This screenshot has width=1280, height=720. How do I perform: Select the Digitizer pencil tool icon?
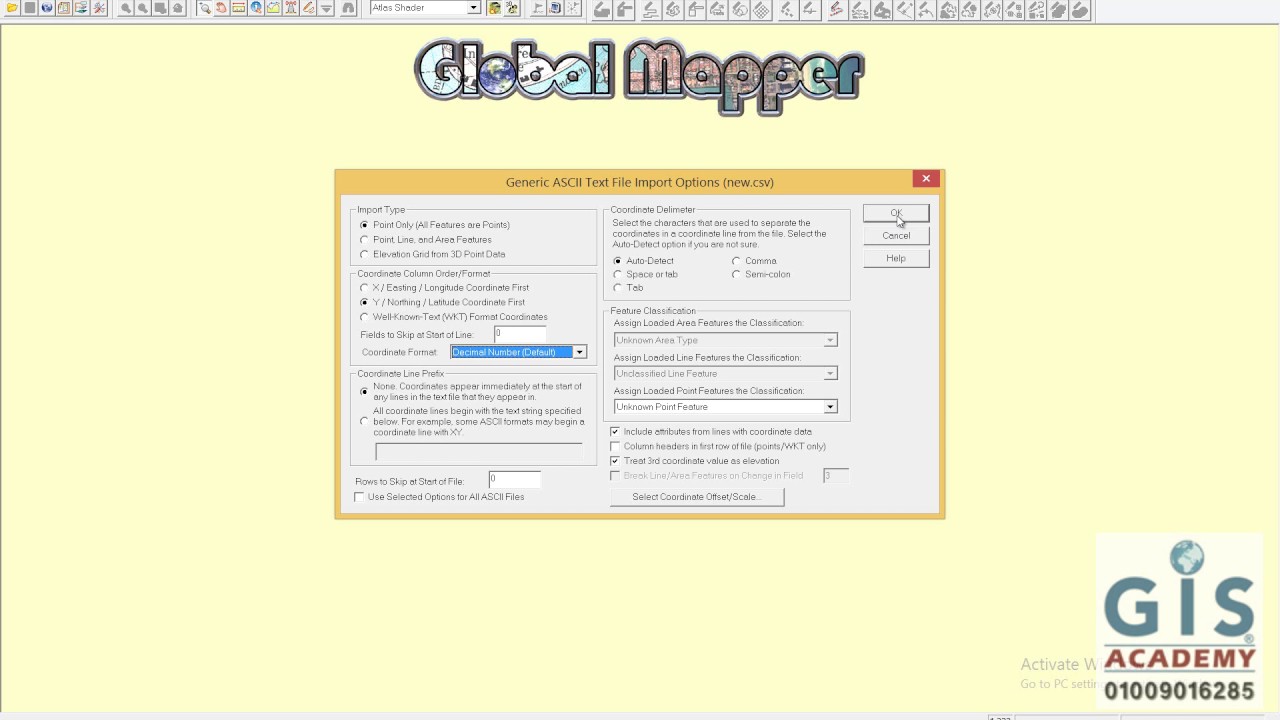point(309,8)
